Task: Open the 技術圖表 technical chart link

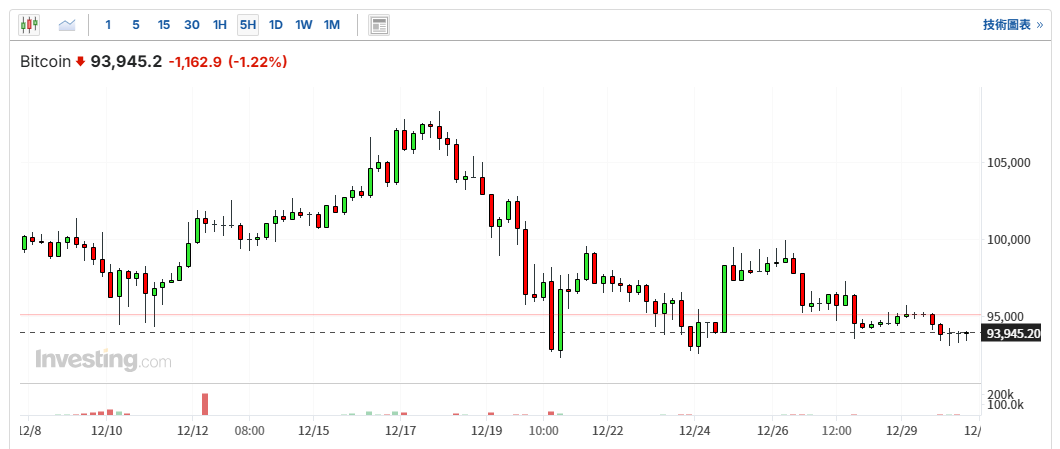Action: click(1012, 25)
